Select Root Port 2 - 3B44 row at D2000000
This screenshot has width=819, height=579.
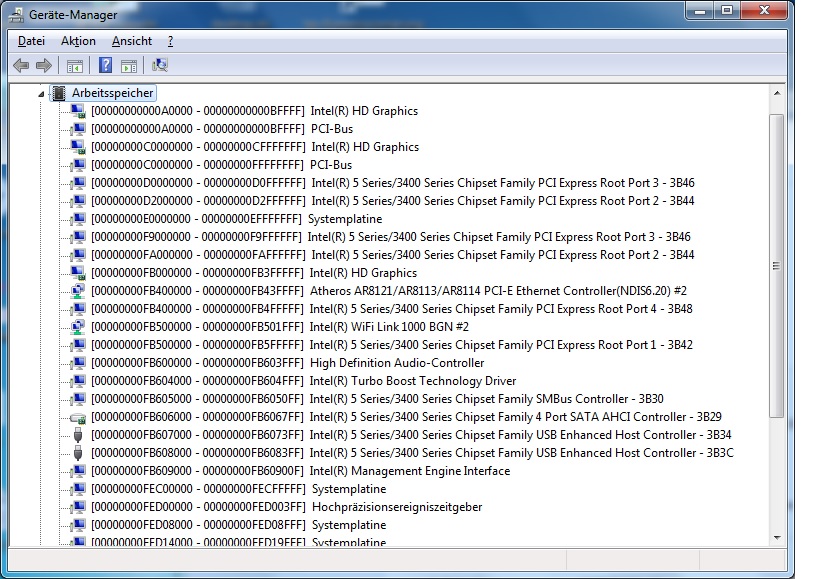393,201
